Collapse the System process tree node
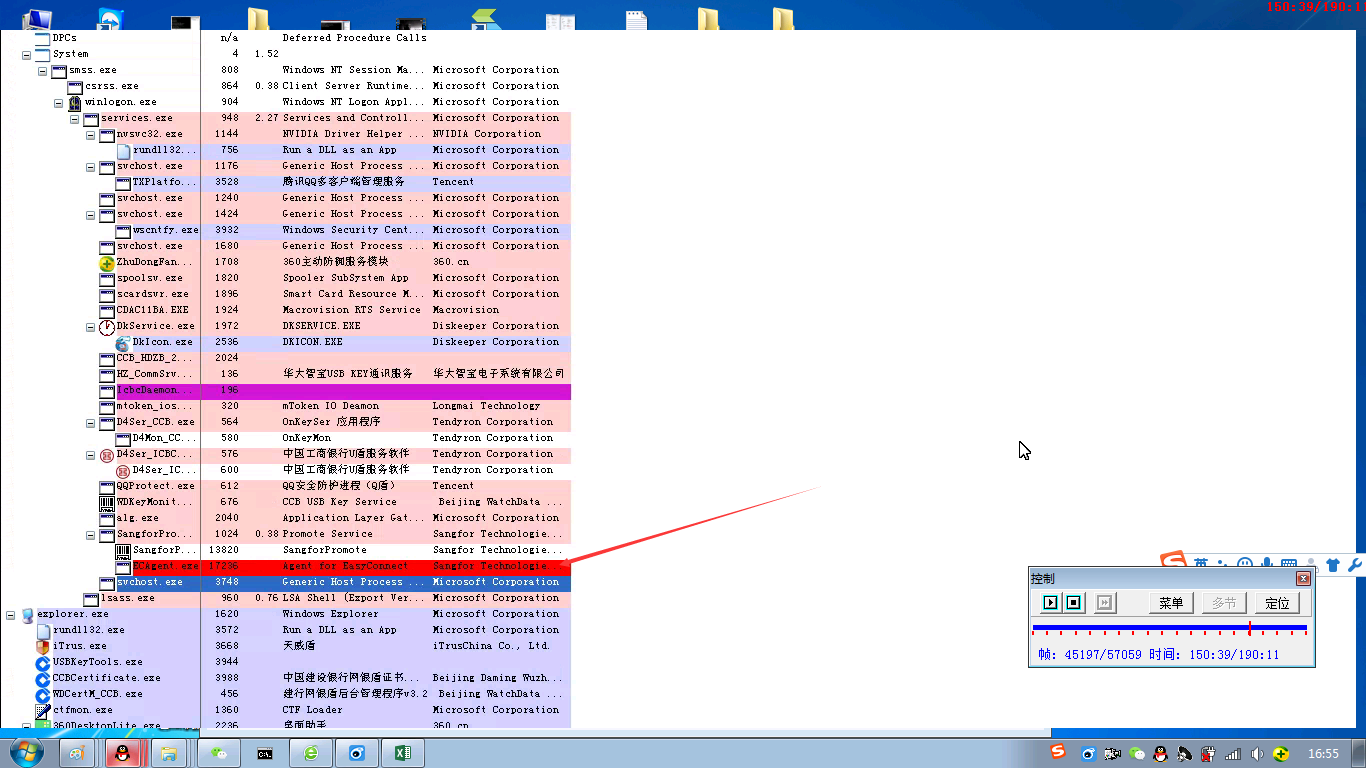Image resolution: width=1366 pixels, height=768 pixels. [x=27, y=54]
